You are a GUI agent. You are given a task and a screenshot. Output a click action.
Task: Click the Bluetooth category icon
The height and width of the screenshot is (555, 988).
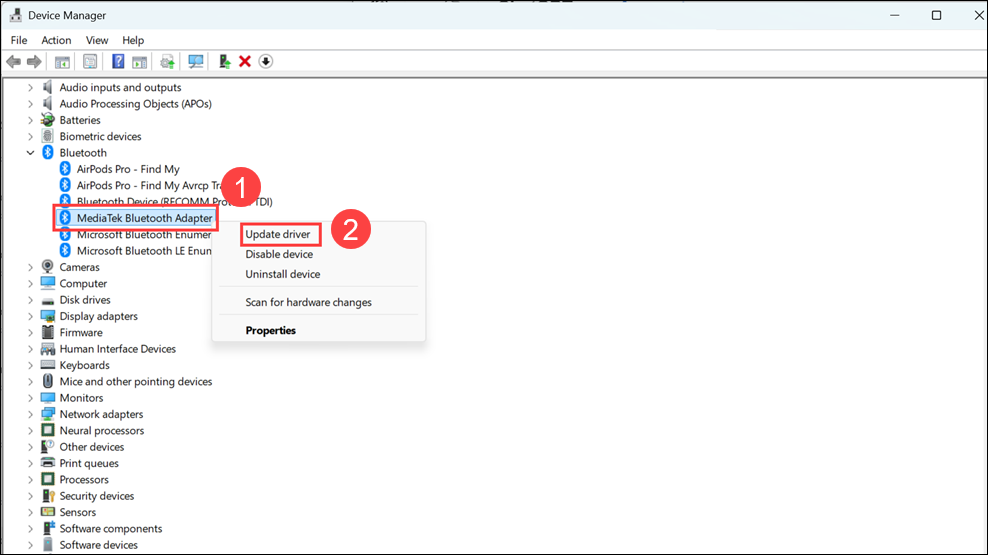point(47,152)
